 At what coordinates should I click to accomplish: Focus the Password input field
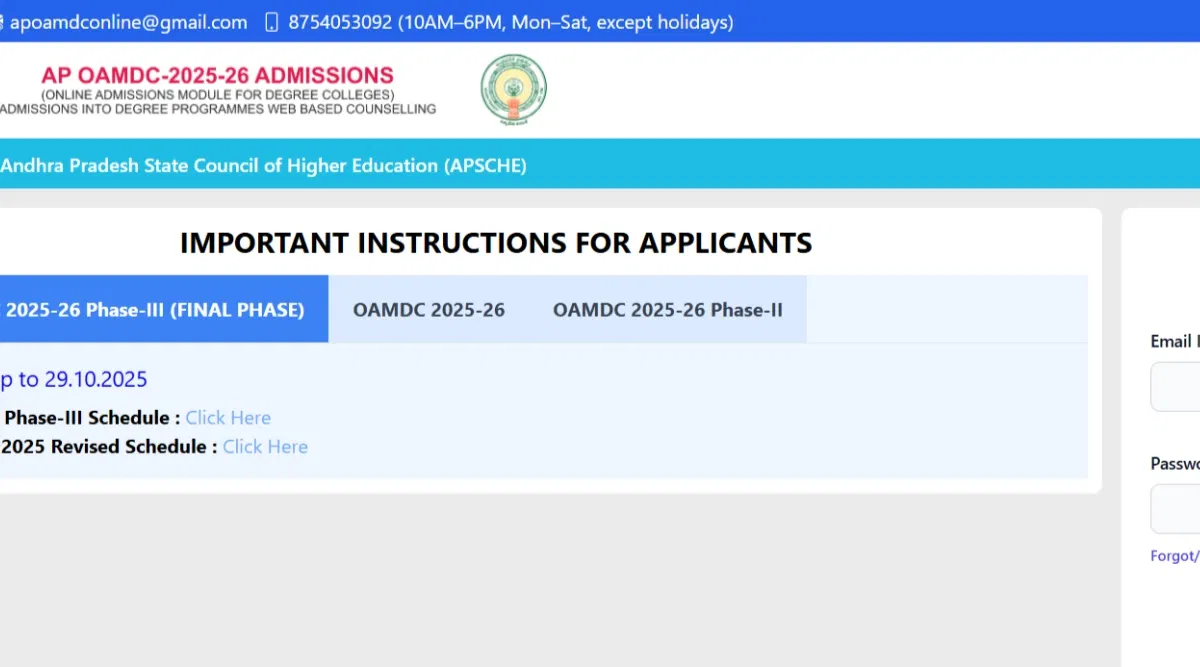1176,509
